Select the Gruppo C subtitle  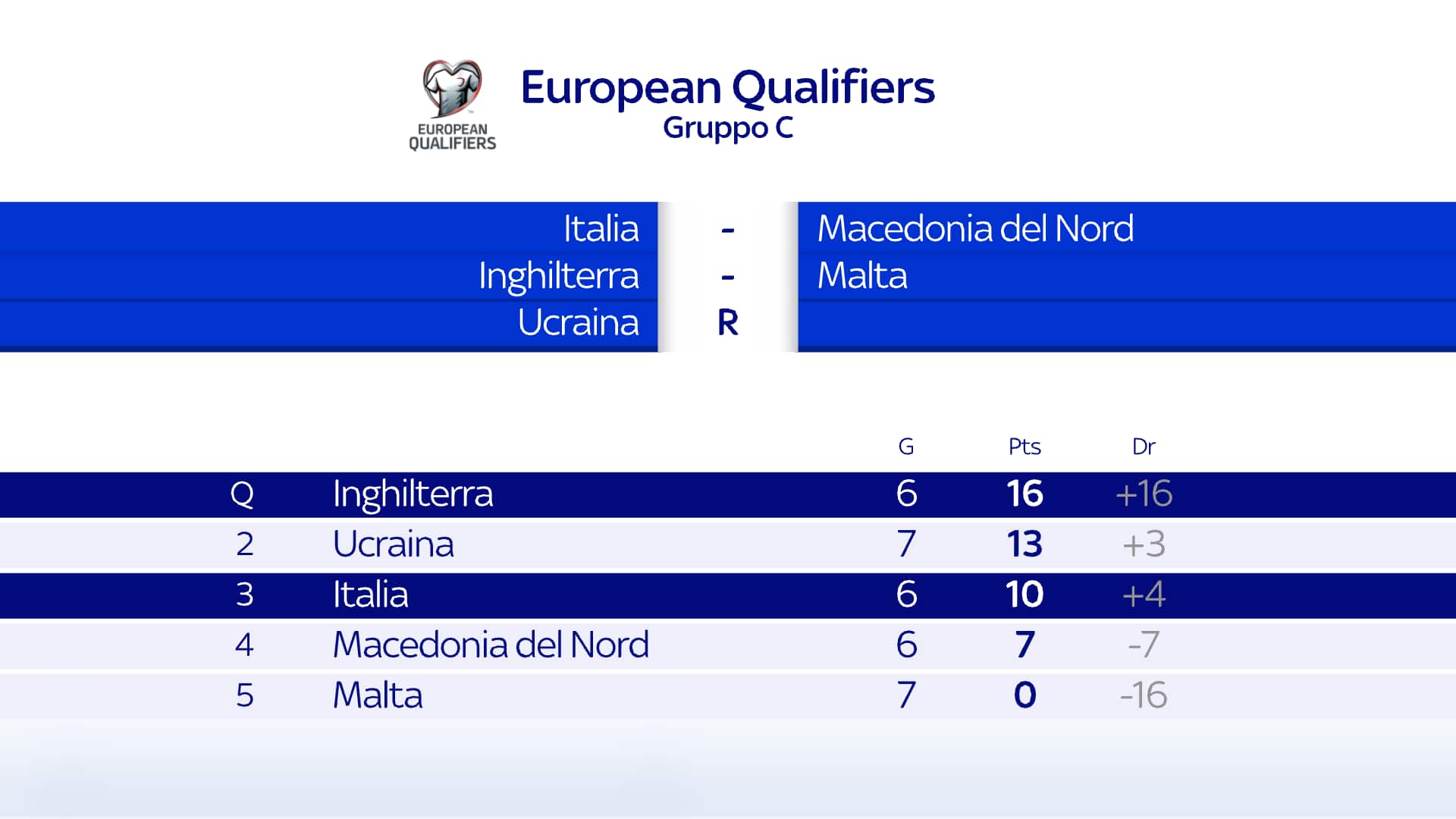727,127
